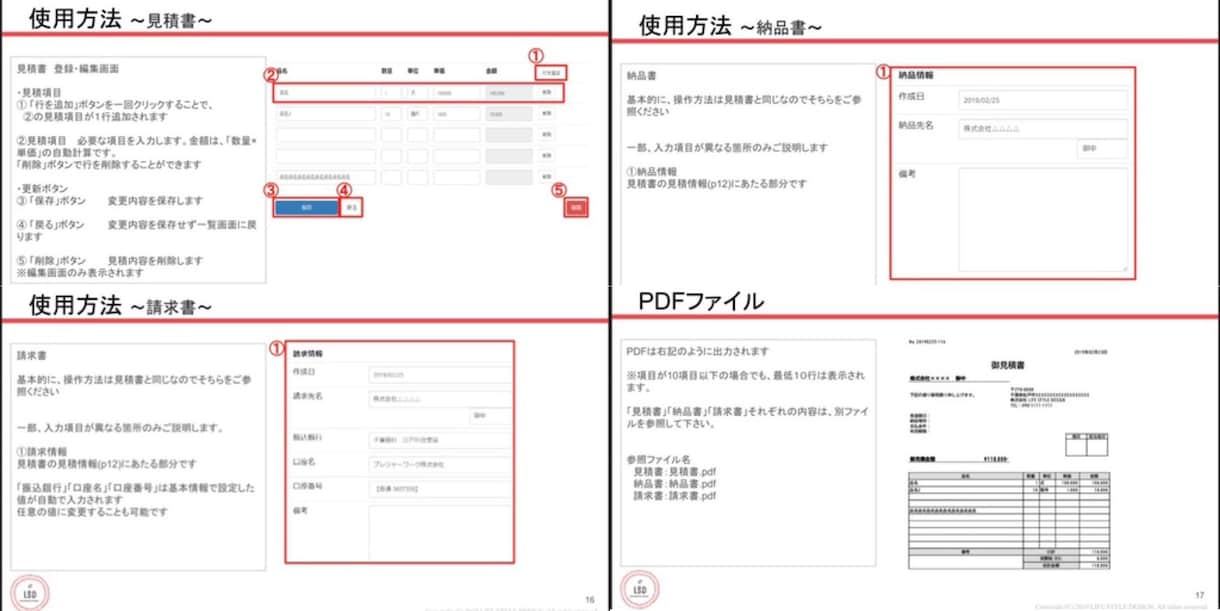Click the 作成日 date field on the 請求書 form
This screenshot has width=1220, height=611.
pos(440,375)
